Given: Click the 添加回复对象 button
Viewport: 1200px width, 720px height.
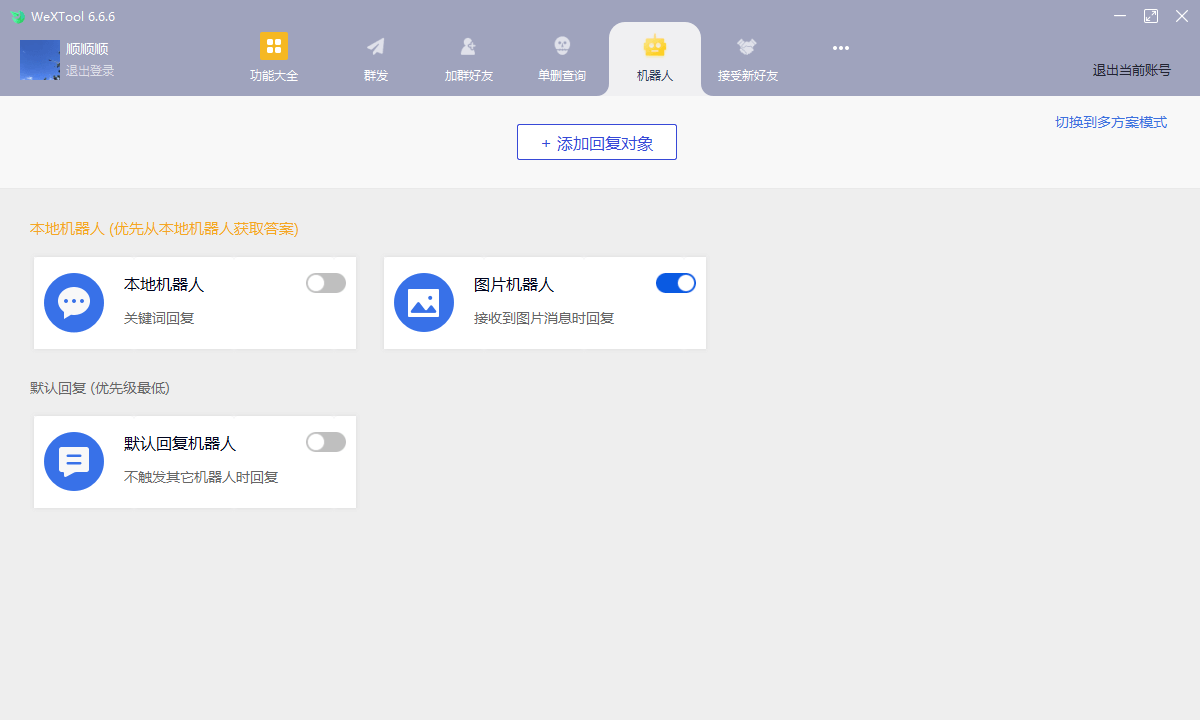Looking at the screenshot, I should (596, 142).
